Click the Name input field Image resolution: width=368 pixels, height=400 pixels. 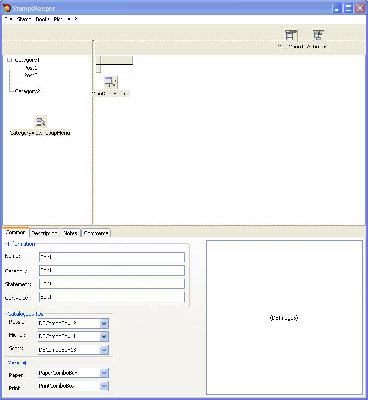(x=112, y=257)
